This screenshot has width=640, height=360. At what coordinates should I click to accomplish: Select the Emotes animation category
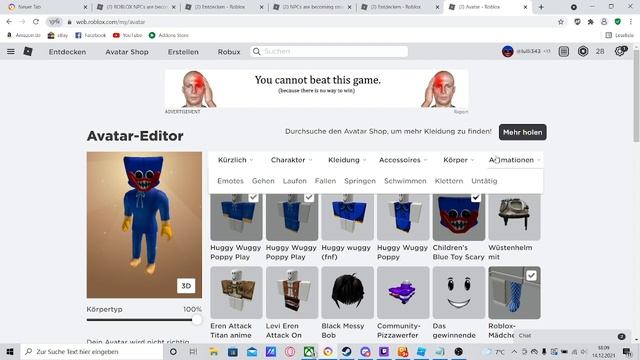click(230, 181)
